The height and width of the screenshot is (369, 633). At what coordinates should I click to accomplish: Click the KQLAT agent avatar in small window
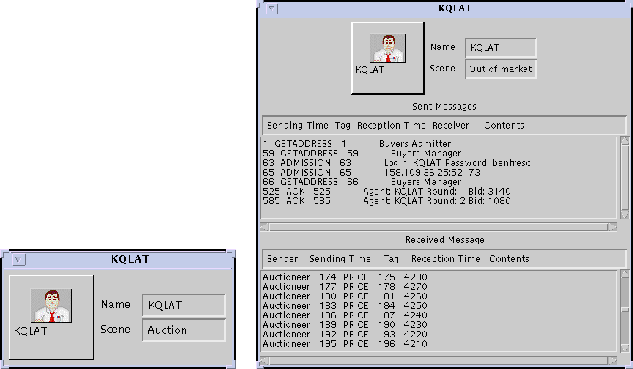pyautogui.click(x=51, y=306)
